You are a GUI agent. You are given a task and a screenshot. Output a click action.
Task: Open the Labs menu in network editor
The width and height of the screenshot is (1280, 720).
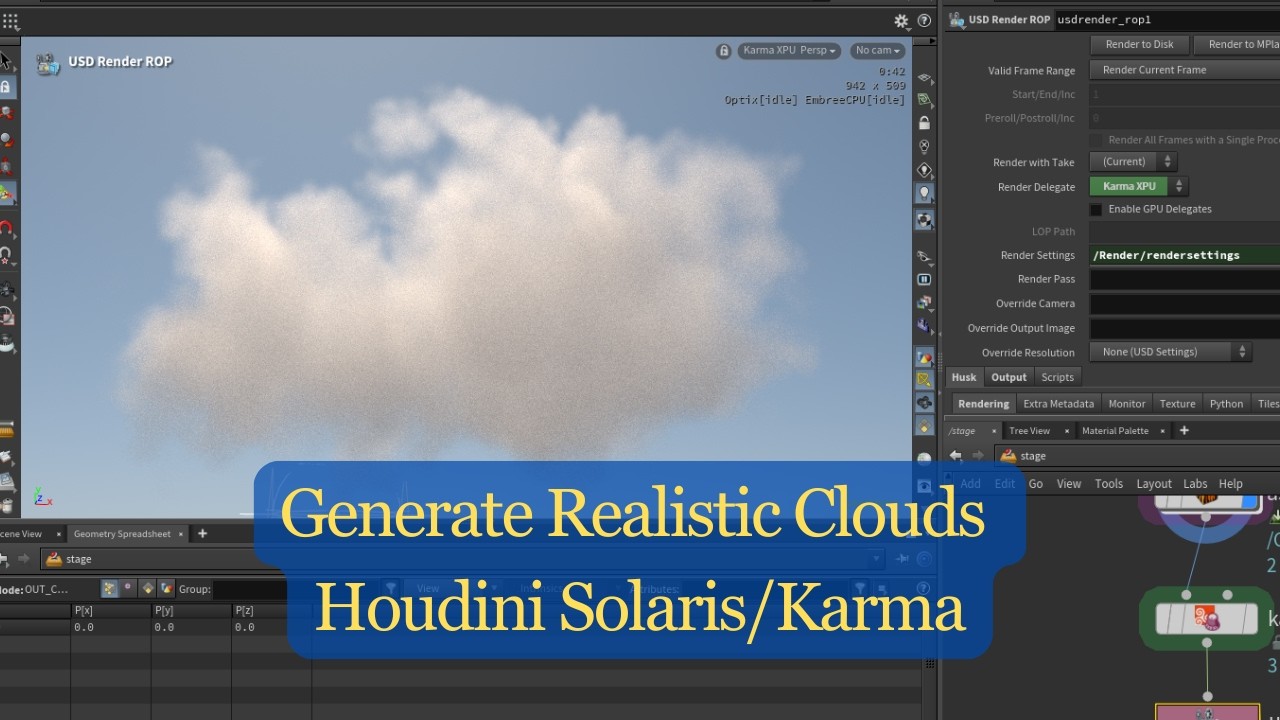tap(1196, 484)
